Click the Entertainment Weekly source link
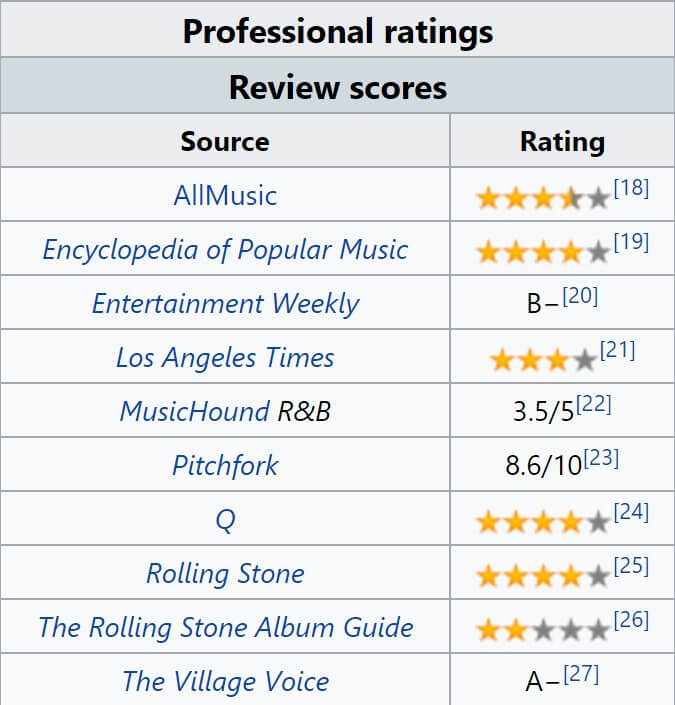 click(225, 303)
